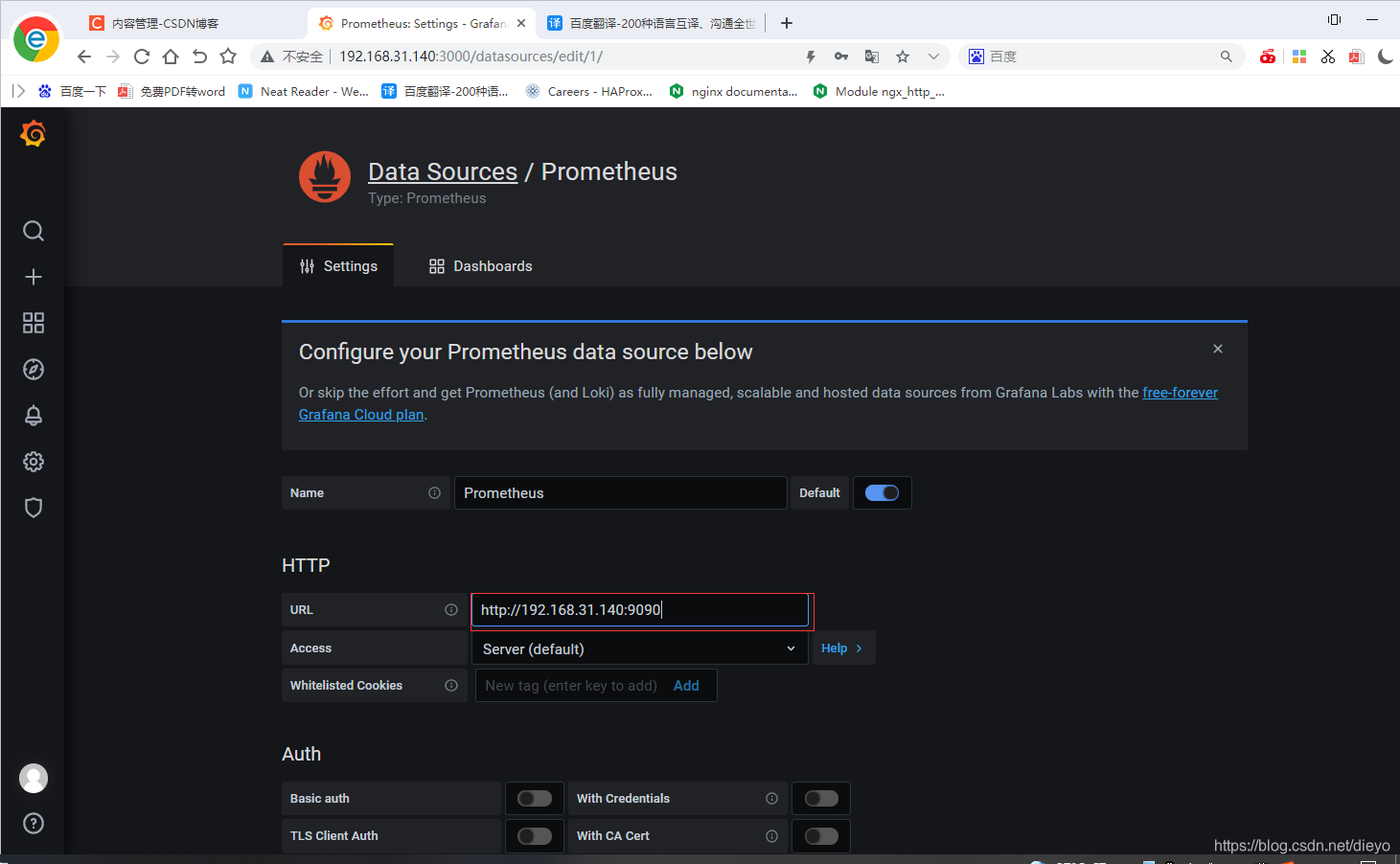Image resolution: width=1400 pixels, height=864 pixels.
Task: Click the info icon beside Name
Action: click(434, 492)
